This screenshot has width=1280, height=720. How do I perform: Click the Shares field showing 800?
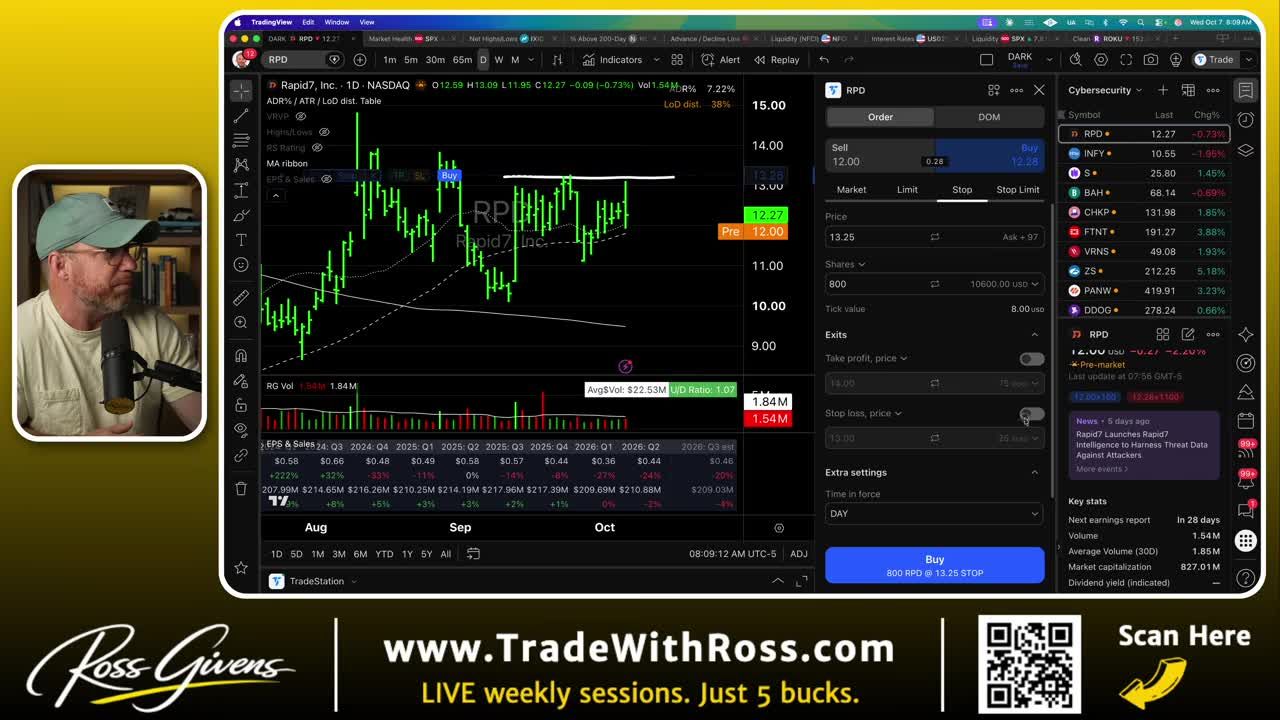coord(934,284)
